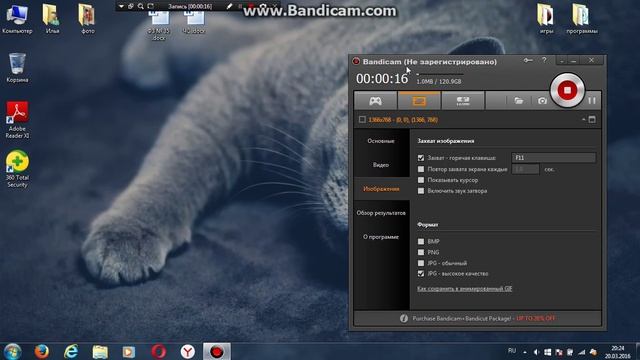
Task: Choose JPG - высокое качество format
Action: (421, 274)
